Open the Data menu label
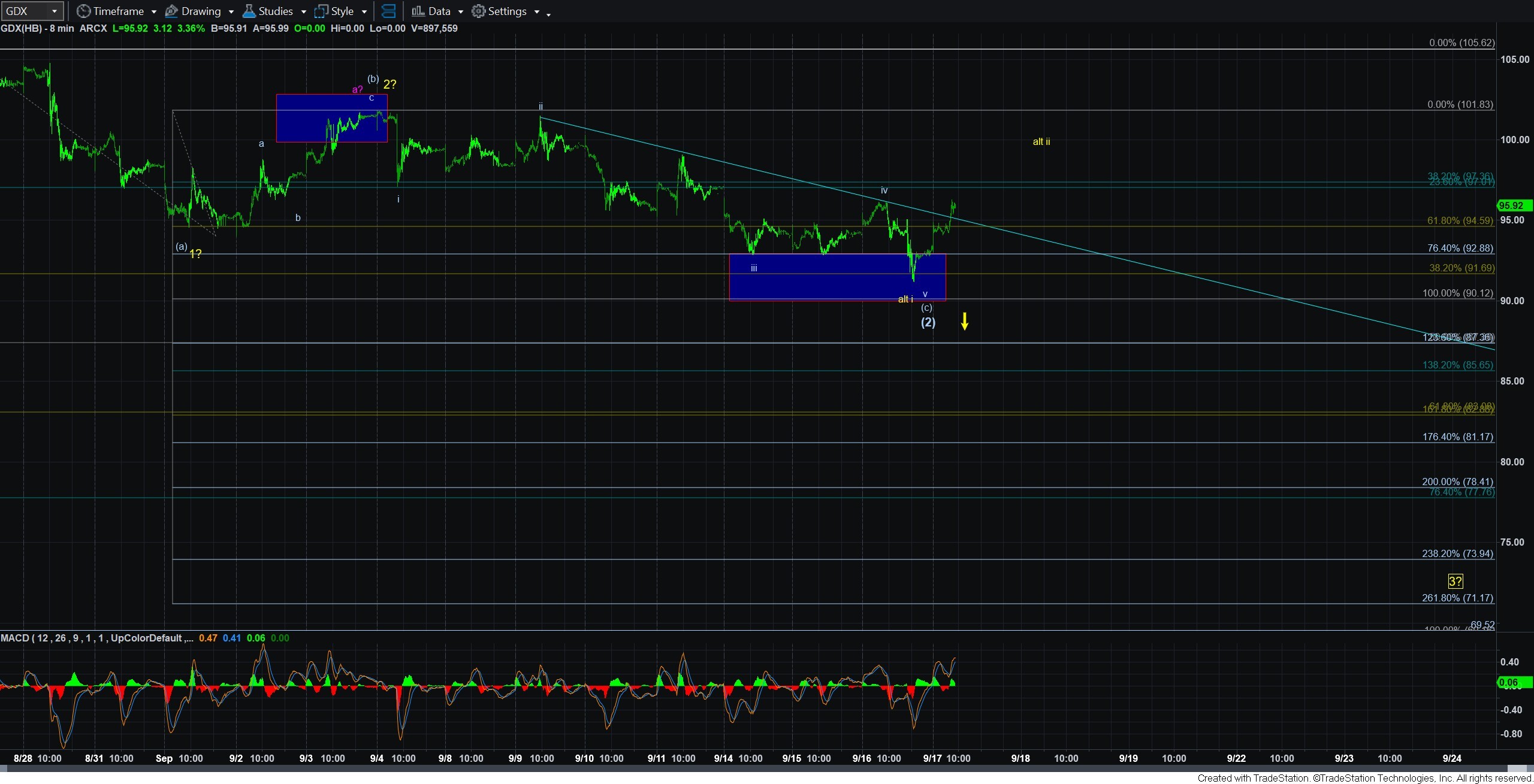The image size is (1534, 784). 439,11
